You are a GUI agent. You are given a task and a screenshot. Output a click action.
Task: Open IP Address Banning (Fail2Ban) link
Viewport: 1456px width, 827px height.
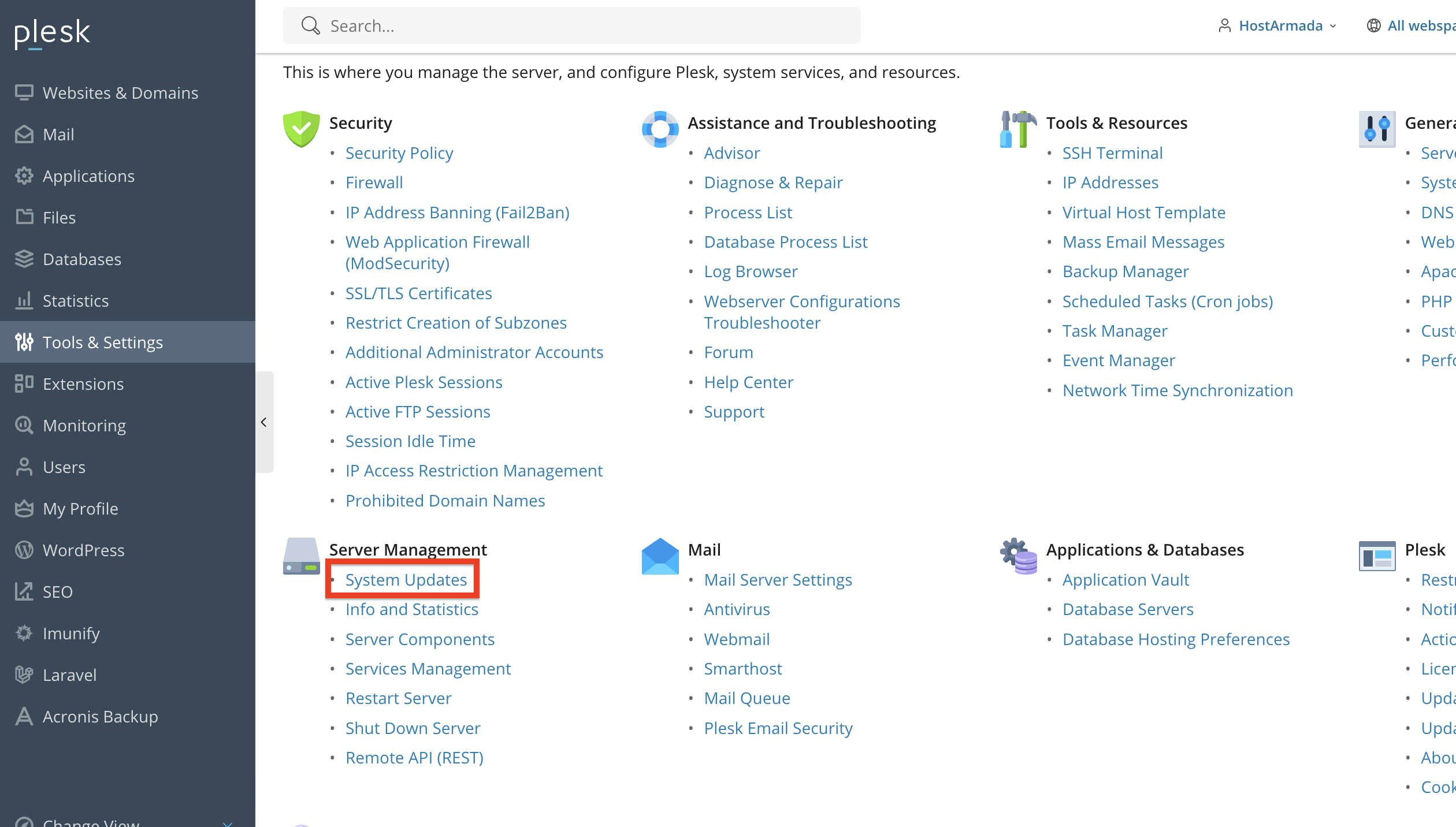click(x=458, y=212)
